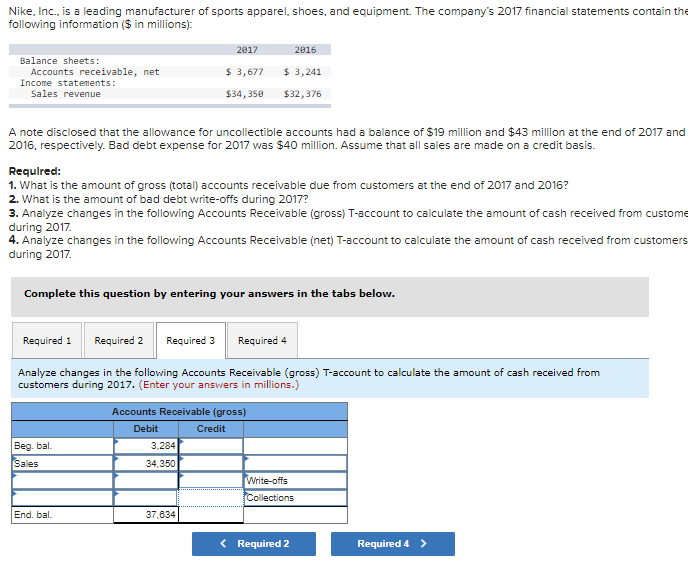Click the 2016 accounts receivable value $ 3,241
688x568 pixels.
click(x=302, y=72)
